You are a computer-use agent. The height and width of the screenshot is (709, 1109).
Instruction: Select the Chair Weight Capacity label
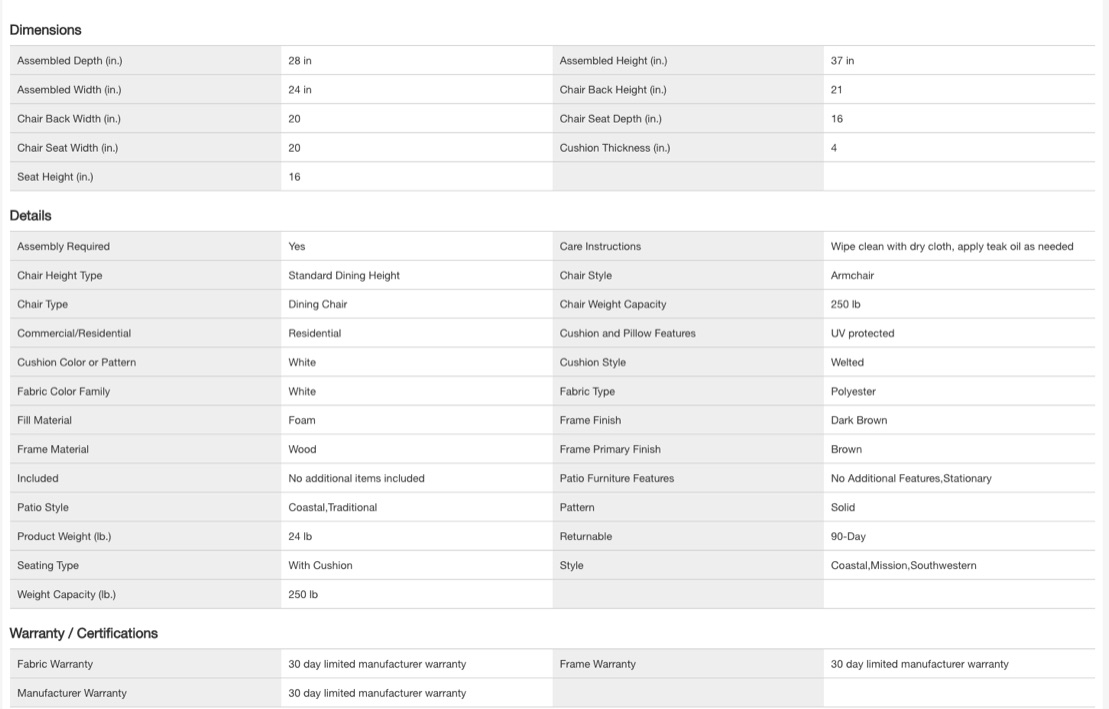pyautogui.click(x=612, y=304)
